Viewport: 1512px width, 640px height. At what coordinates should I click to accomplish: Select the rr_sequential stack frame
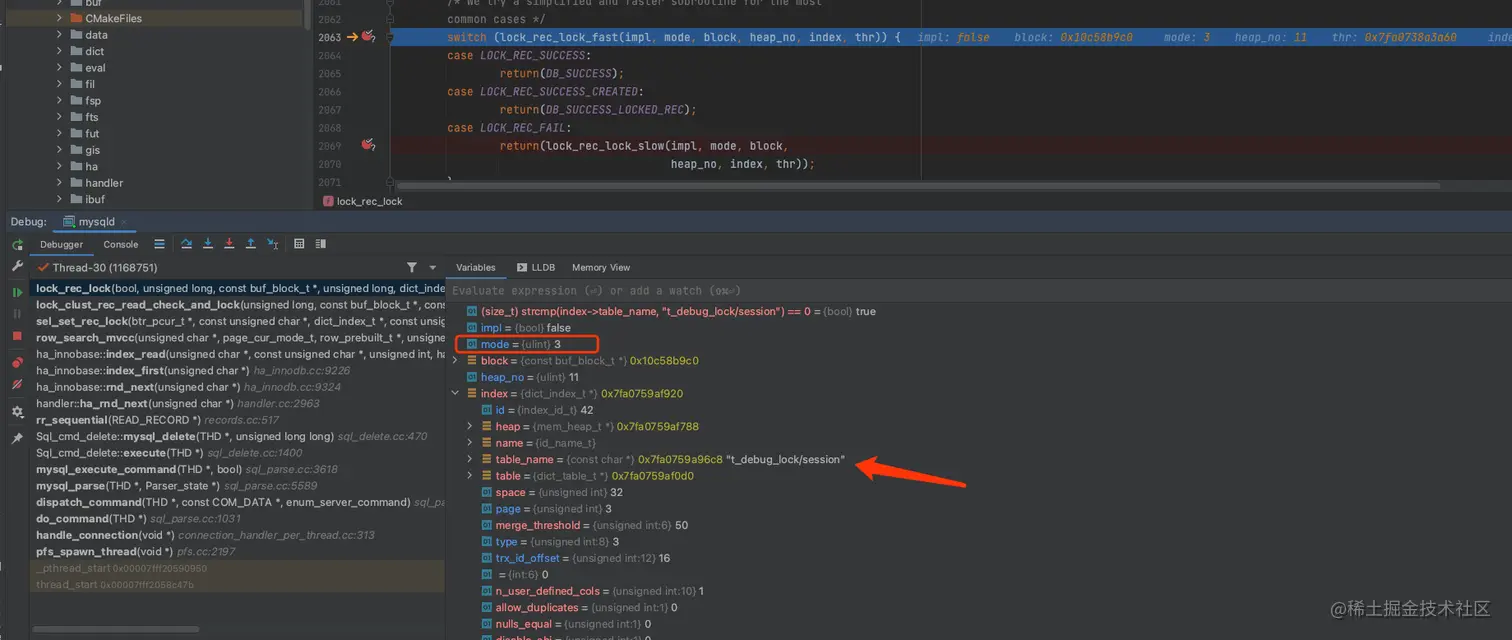[237, 420]
